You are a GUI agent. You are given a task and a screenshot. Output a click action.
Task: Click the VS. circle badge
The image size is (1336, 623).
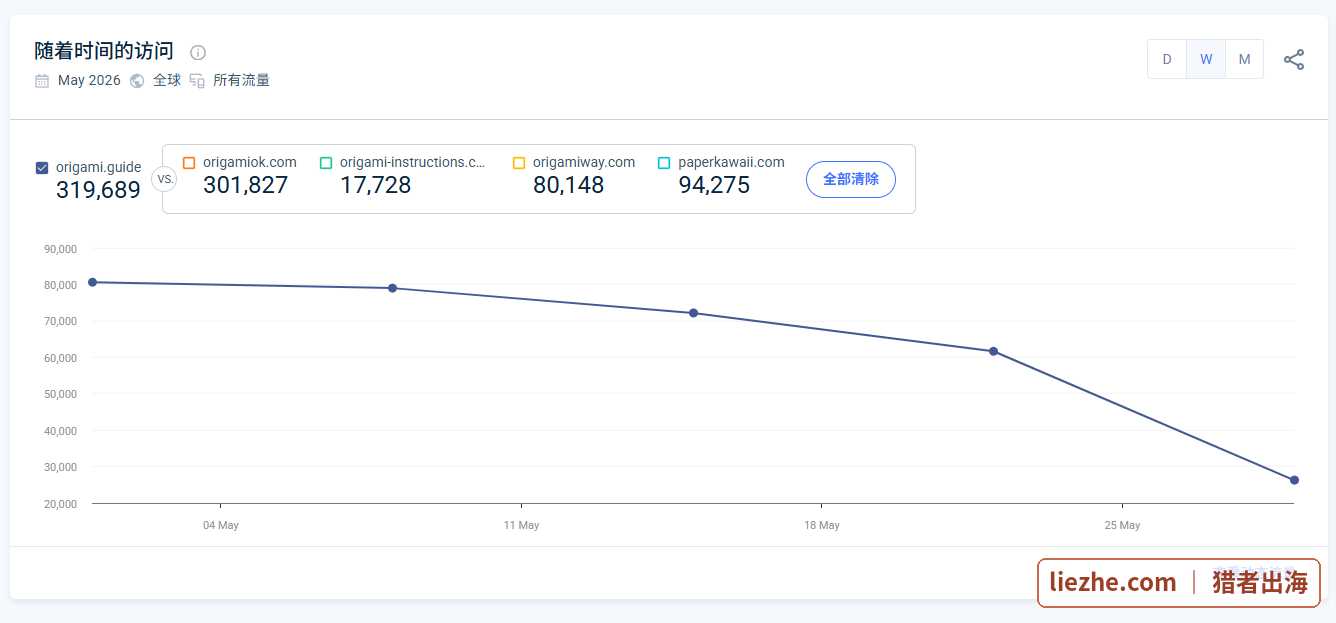click(x=164, y=179)
